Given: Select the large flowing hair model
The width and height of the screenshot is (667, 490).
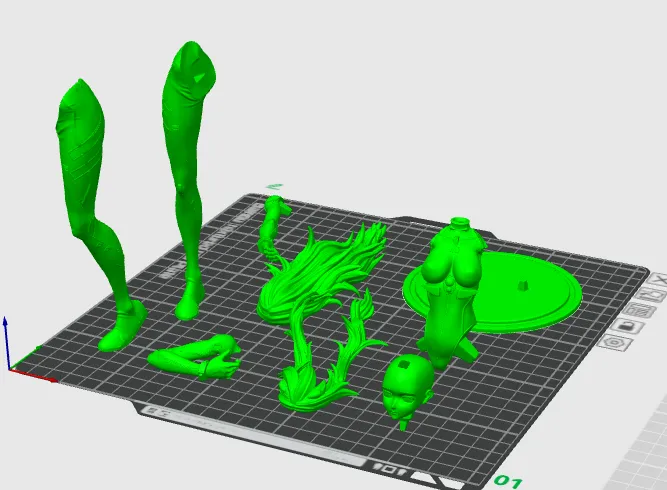Looking at the screenshot, I should pyautogui.click(x=317, y=272).
